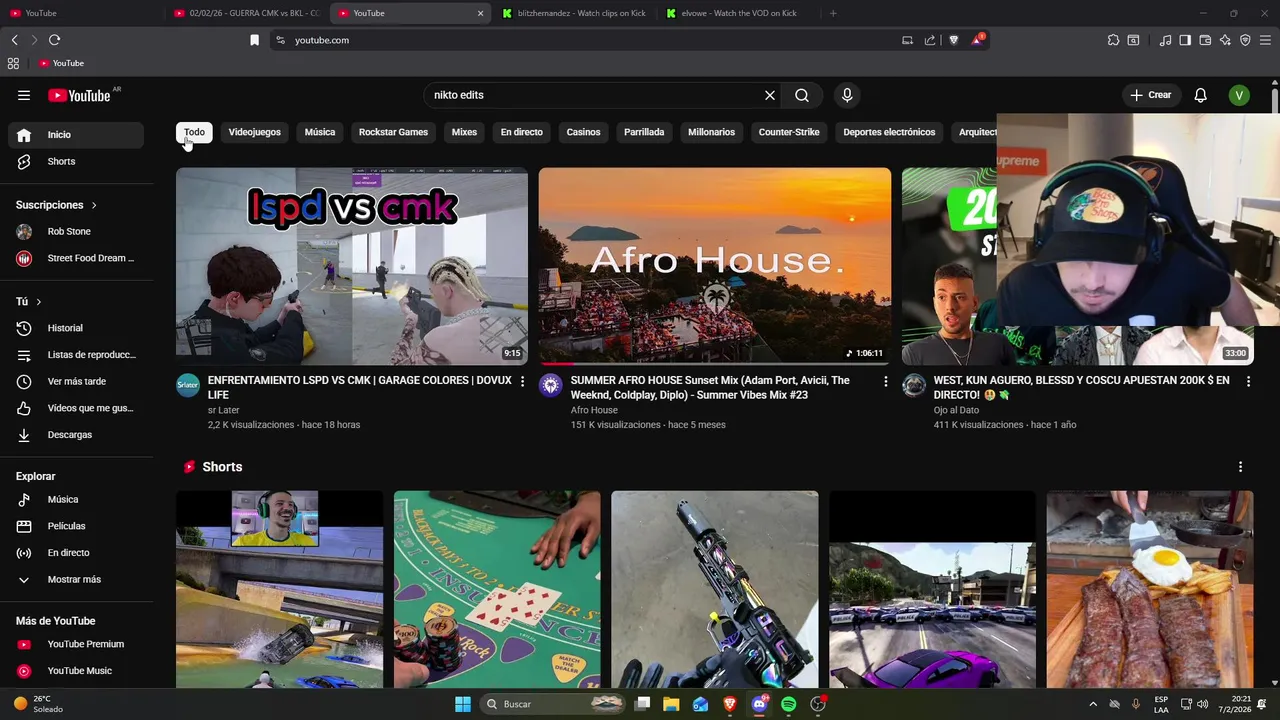Expand the Tú section chevron
The image size is (1280, 720).
click(38, 301)
